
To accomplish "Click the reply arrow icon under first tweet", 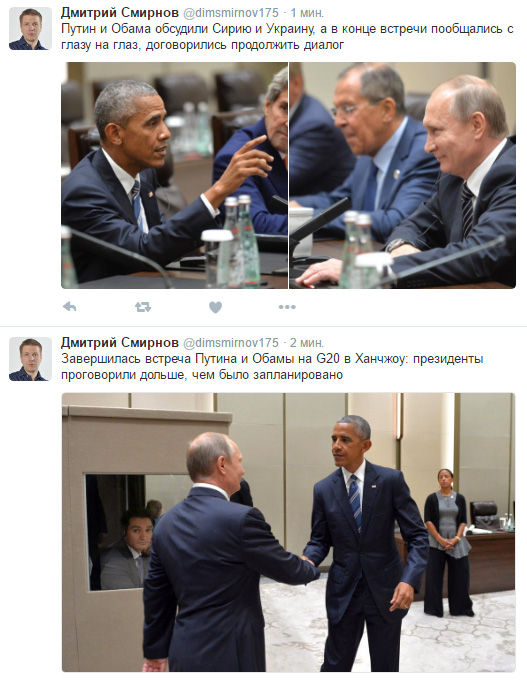I will pos(69,307).
